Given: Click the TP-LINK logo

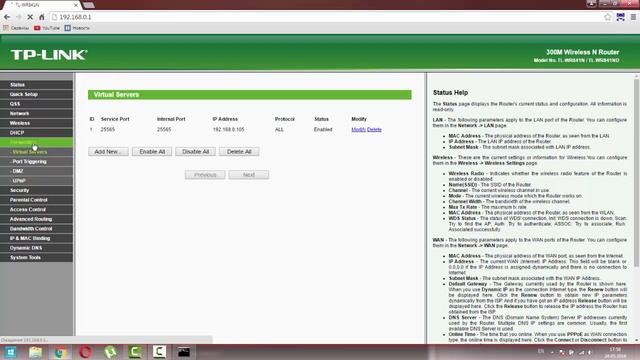Looking at the screenshot, I should (49, 55).
